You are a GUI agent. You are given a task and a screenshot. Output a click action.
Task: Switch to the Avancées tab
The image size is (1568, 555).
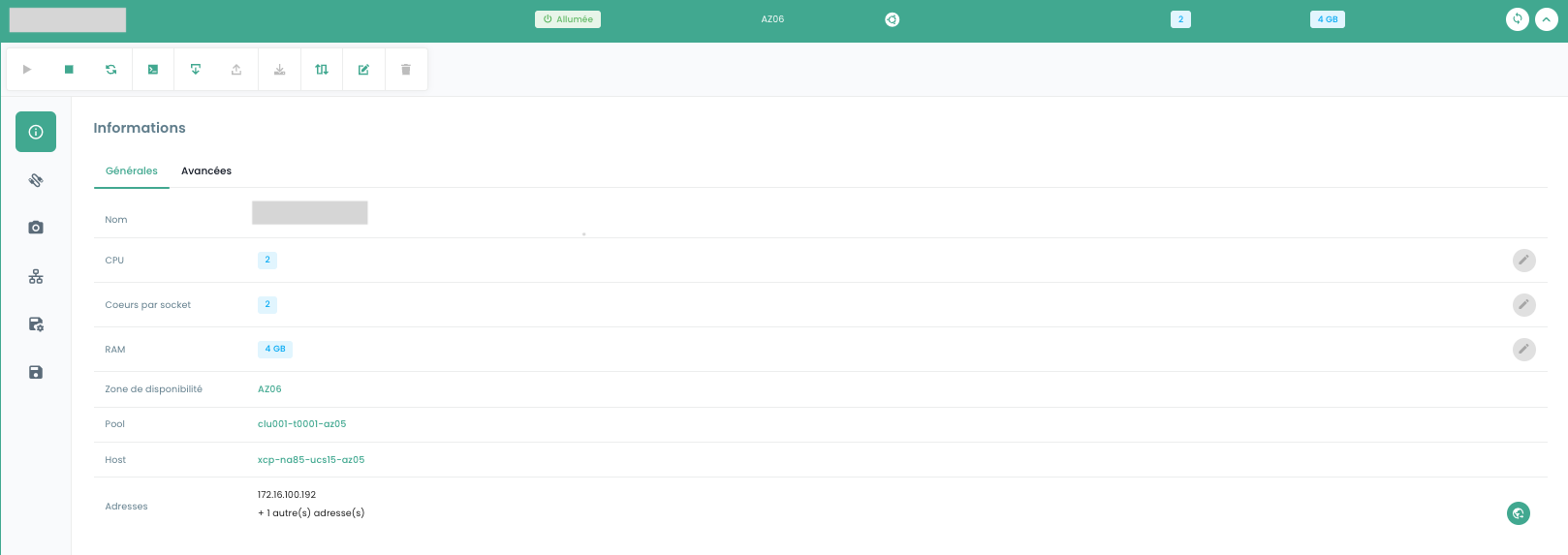coord(206,171)
